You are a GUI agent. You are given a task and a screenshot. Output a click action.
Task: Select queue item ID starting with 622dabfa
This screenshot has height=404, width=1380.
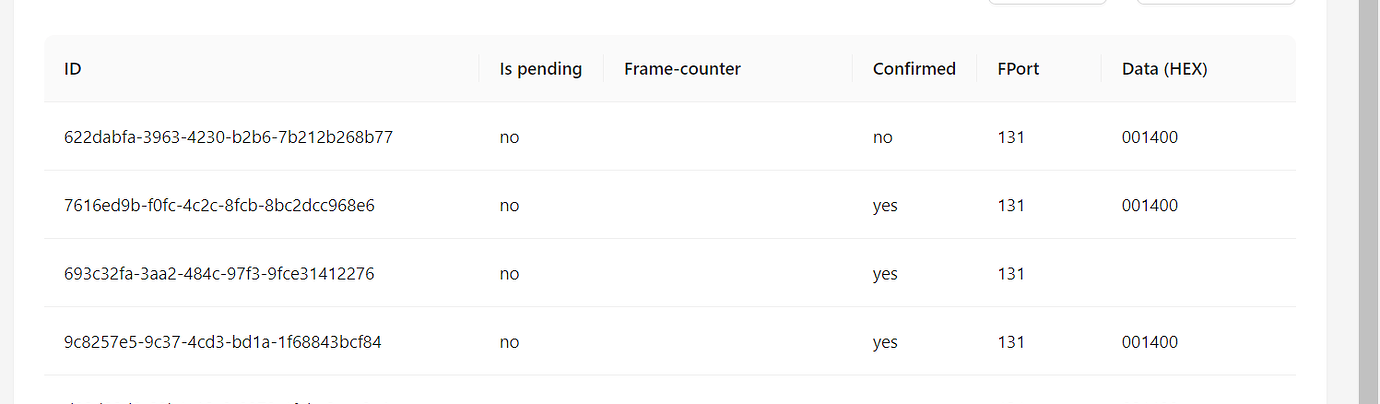click(x=228, y=137)
